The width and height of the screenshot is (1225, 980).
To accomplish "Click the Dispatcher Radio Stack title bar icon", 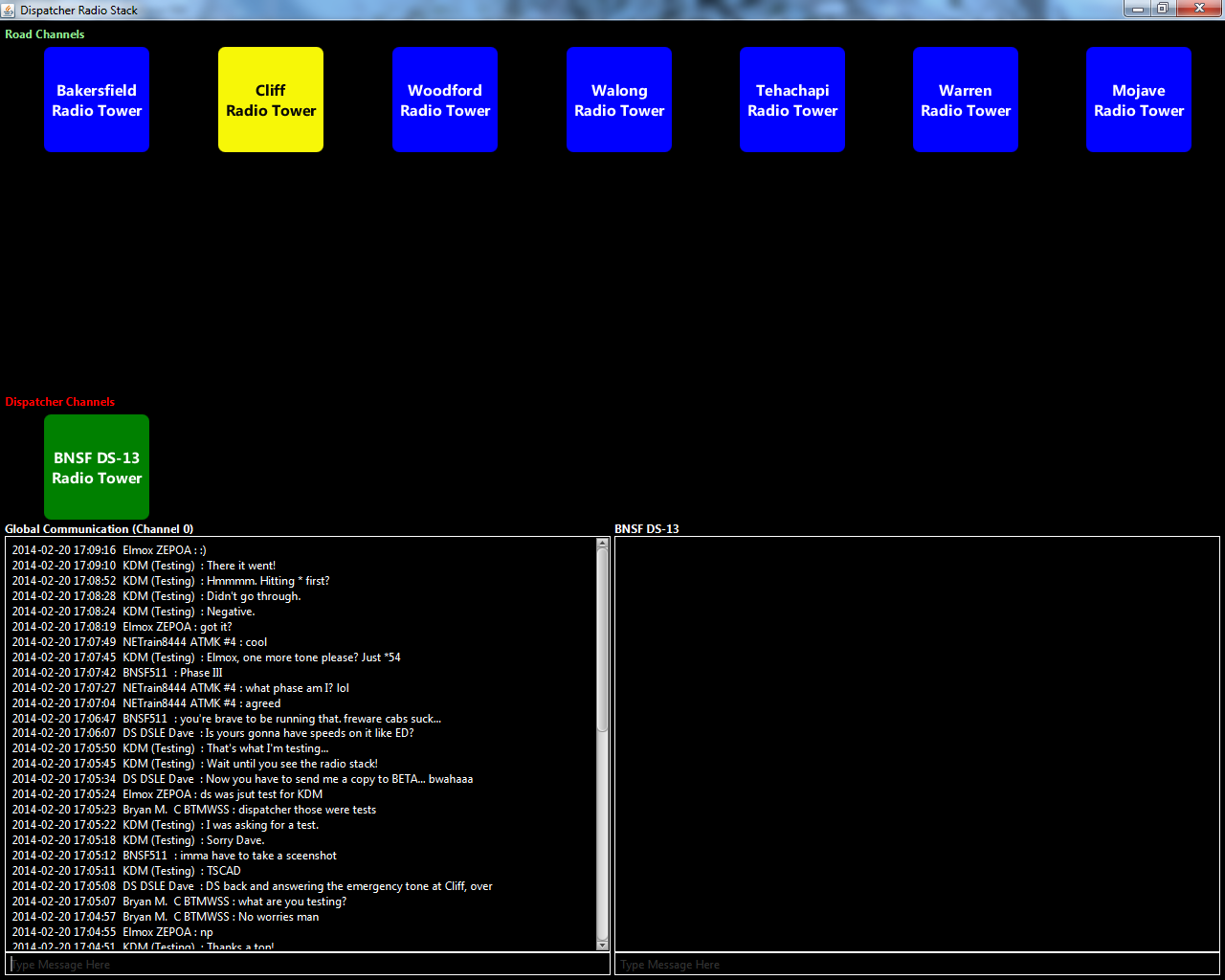I will [x=9, y=10].
